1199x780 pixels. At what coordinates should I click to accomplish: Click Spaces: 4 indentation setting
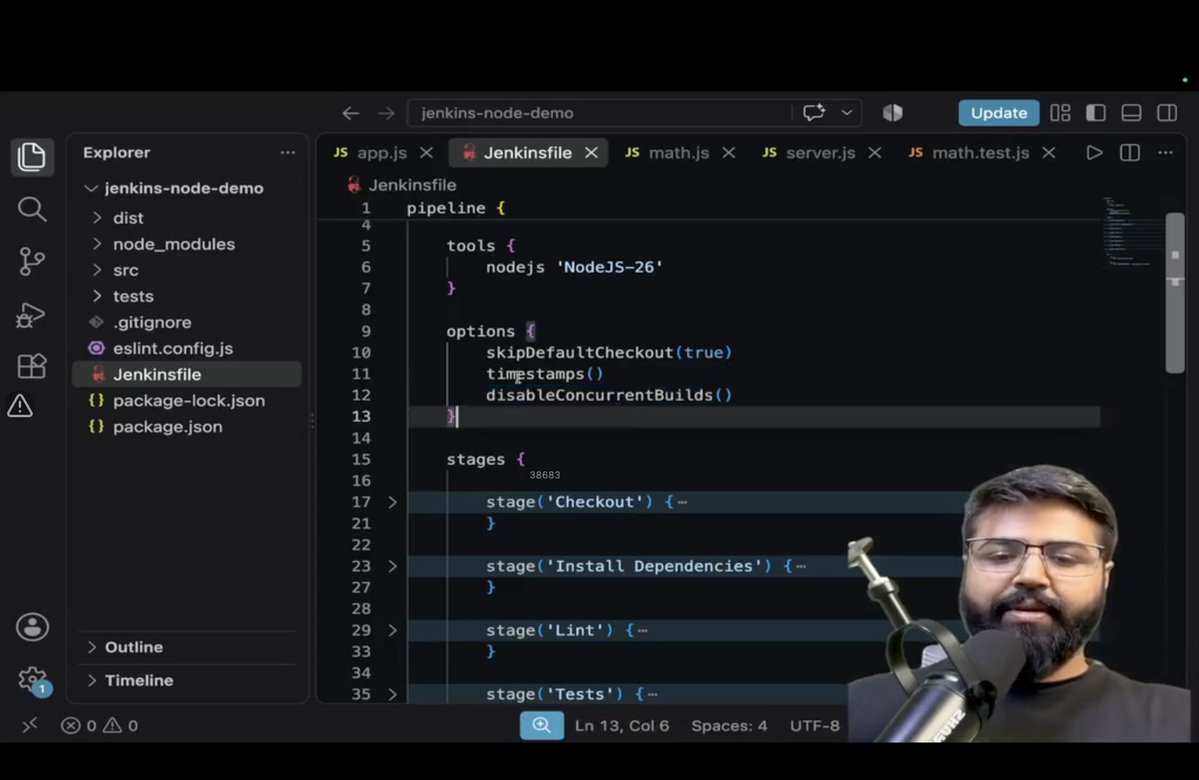tap(729, 726)
